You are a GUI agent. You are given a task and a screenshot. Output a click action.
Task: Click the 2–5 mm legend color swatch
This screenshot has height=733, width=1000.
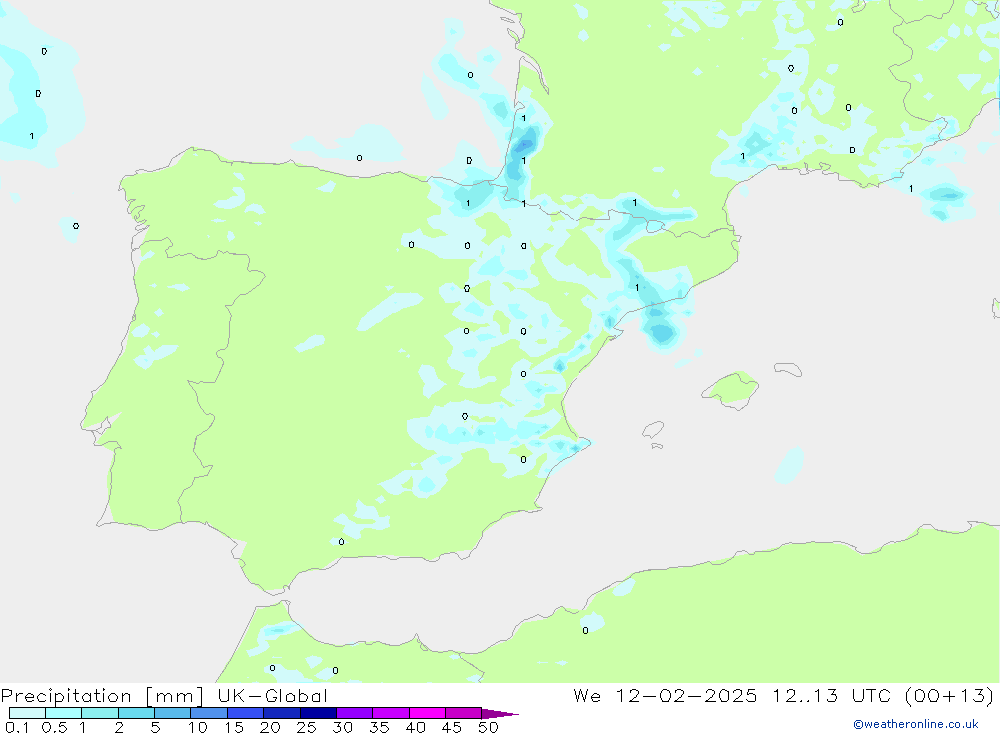coord(136,713)
